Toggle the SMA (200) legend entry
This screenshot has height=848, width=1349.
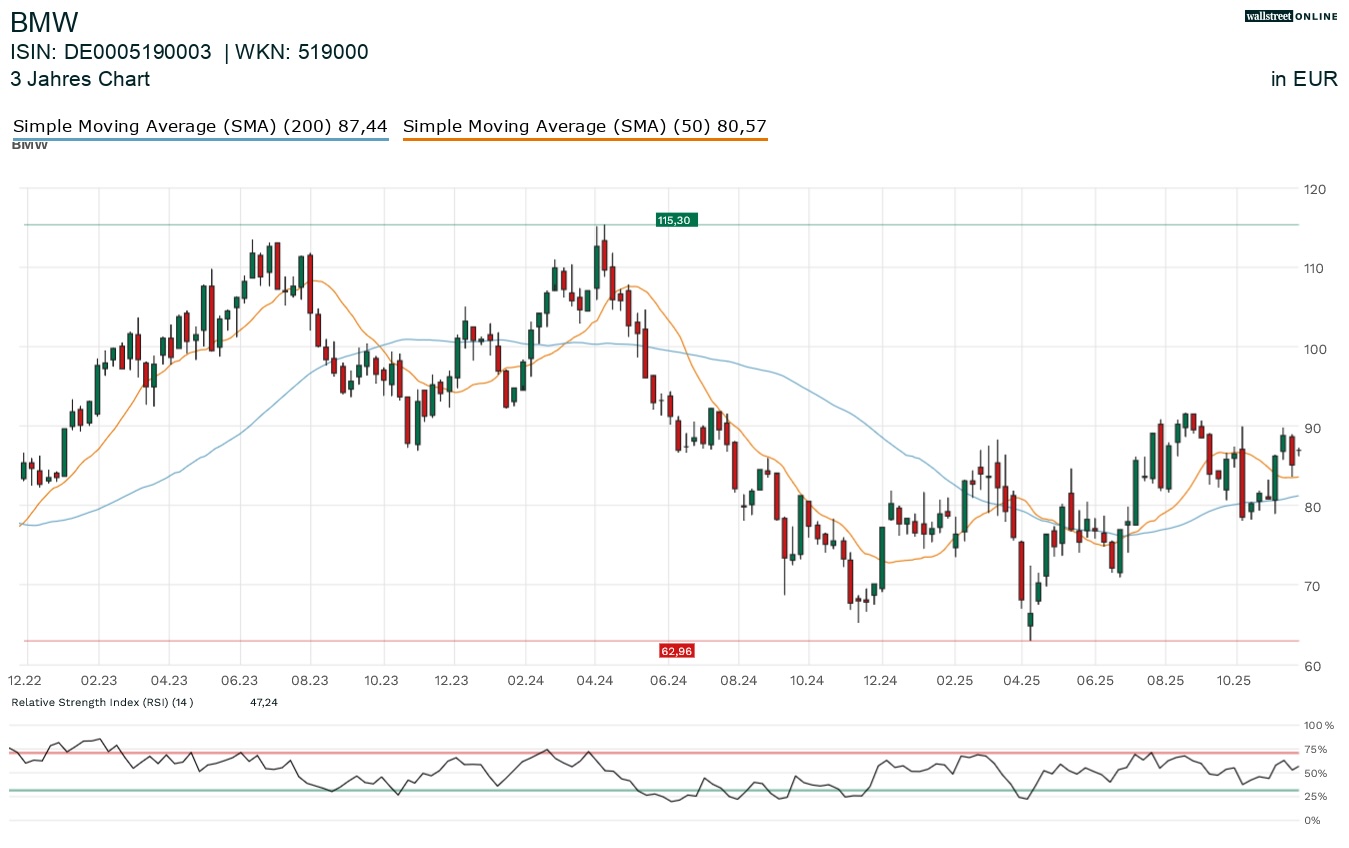[x=199, y=126]
